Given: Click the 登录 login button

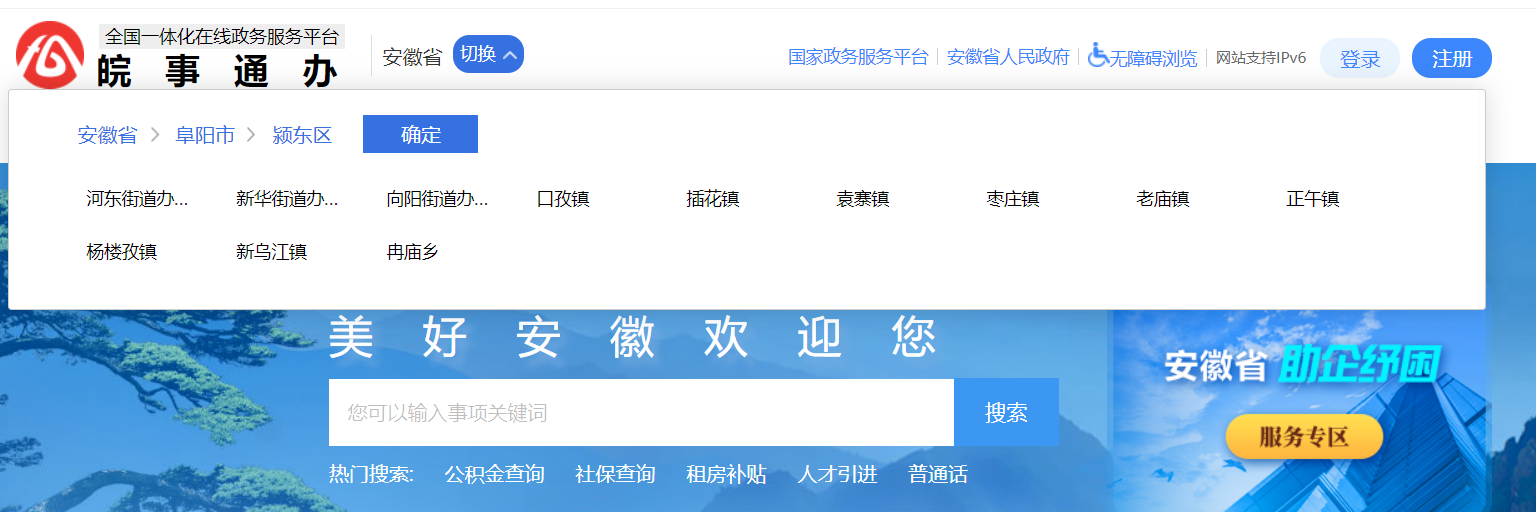Looking at the screenshot, I should click(x=1360, y=59).
